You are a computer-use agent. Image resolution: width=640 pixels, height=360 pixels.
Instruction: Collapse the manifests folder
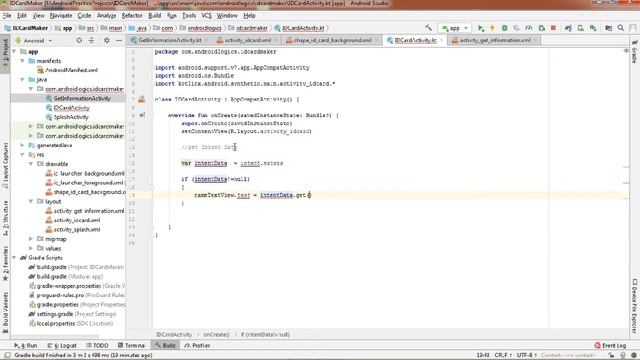22,61
